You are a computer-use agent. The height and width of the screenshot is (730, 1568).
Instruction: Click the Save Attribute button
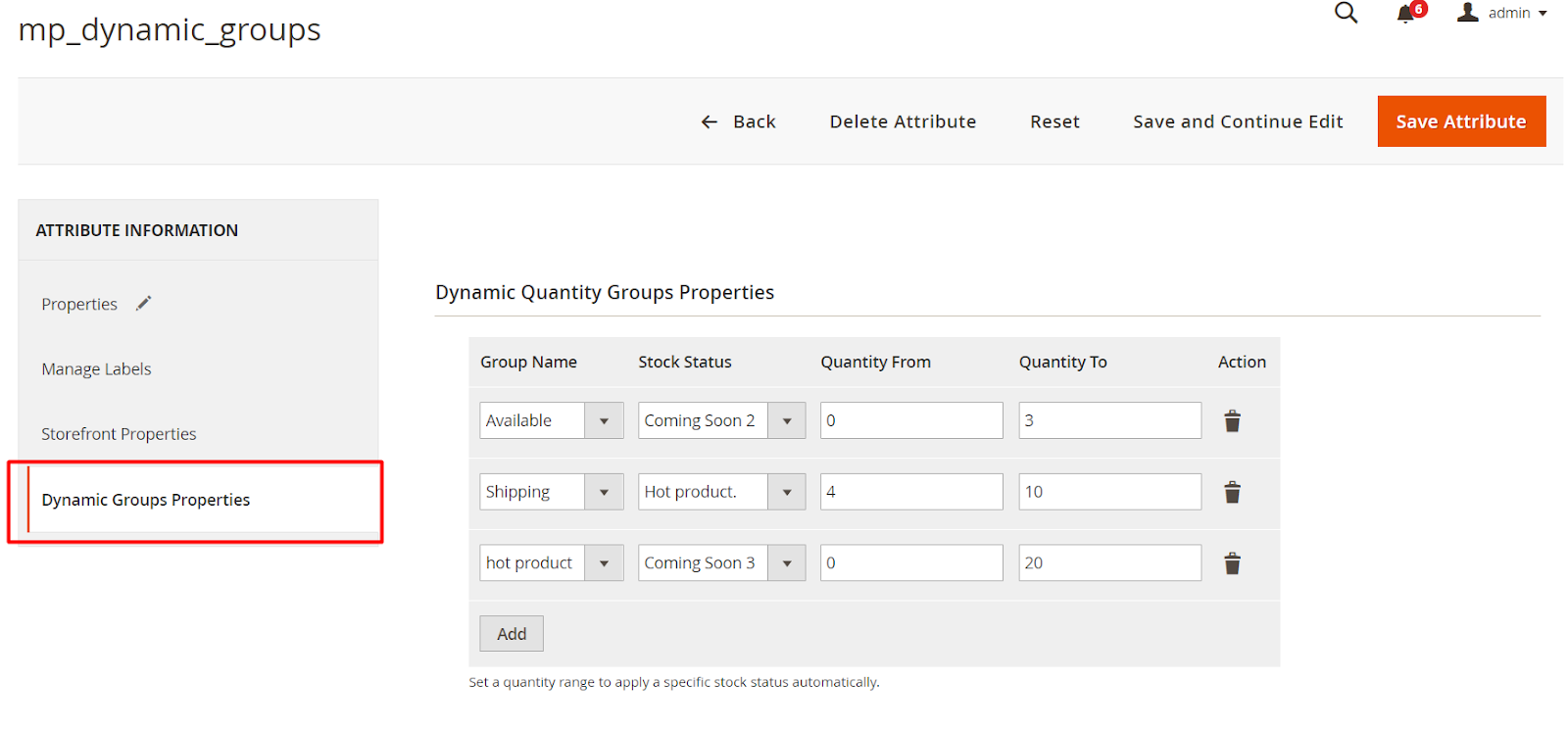click(1460, 122)
